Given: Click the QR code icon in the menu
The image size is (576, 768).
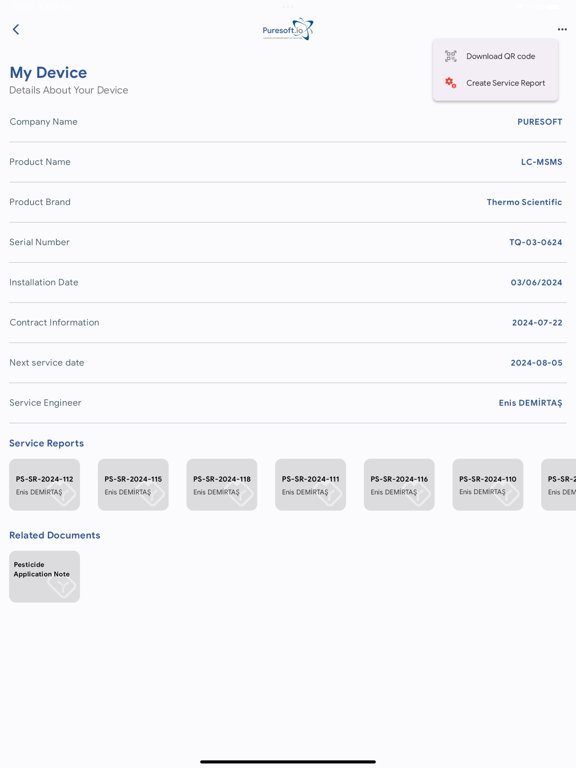Looking at the screenshot, I should (x=451, y=56).
